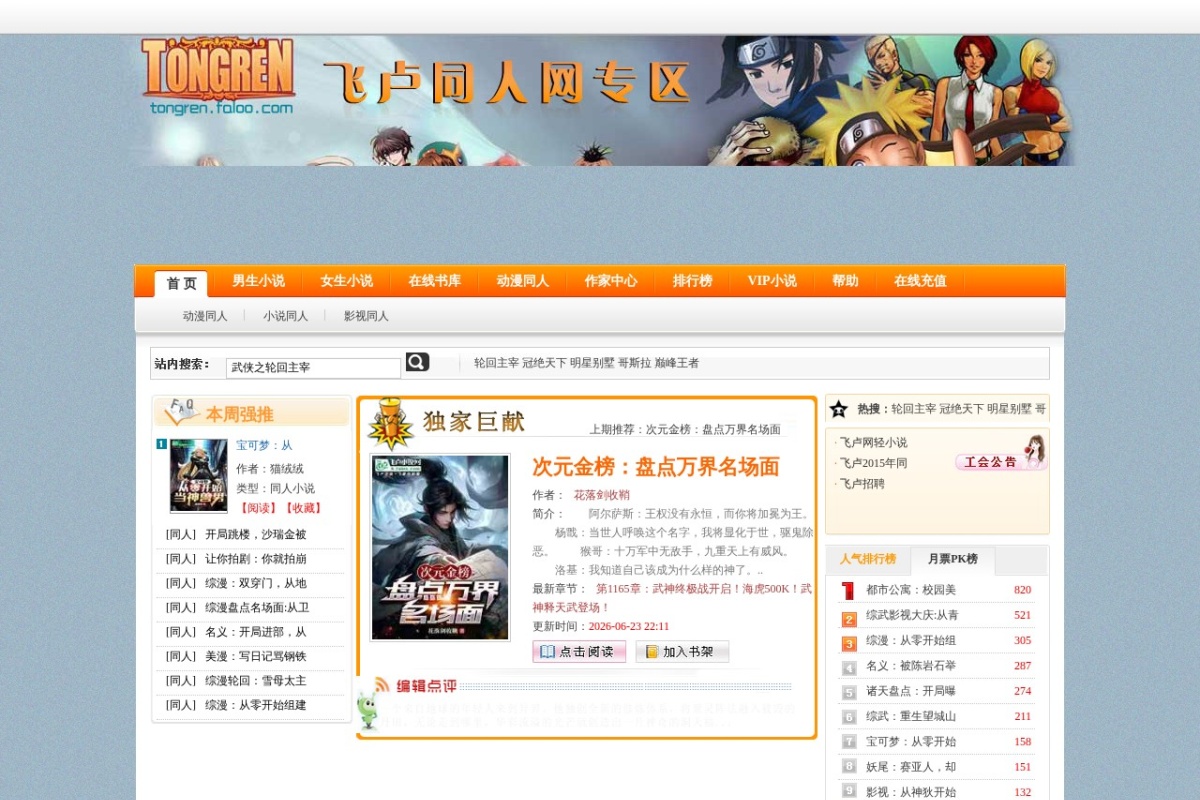Open ranking entry 都市公寓：校园美
The width and height of the screenshot is (1200, 800).
pyautogui.click(x=911, y=590)
